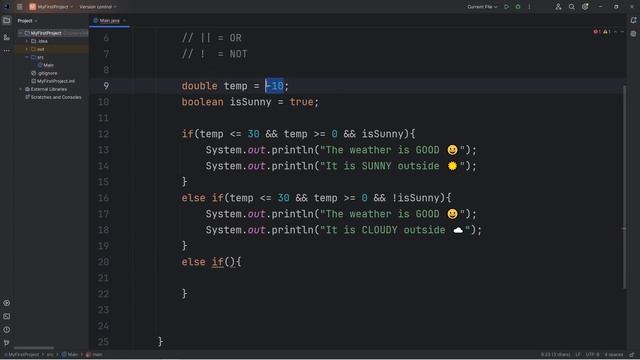Select .gitignore file in project tree
This screenshot has width=640, height=360.
tap(44, 73)
